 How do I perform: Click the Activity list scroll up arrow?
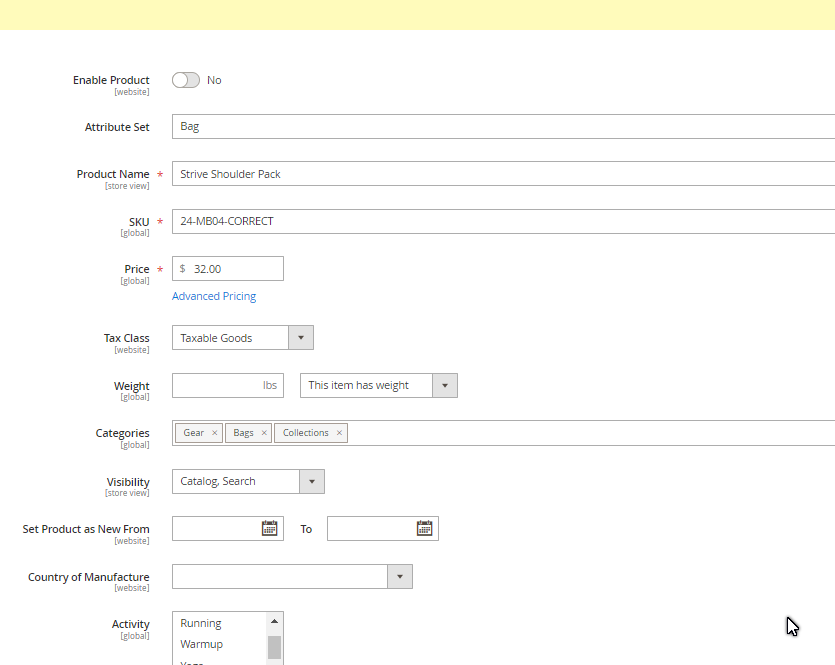point(274,621)
